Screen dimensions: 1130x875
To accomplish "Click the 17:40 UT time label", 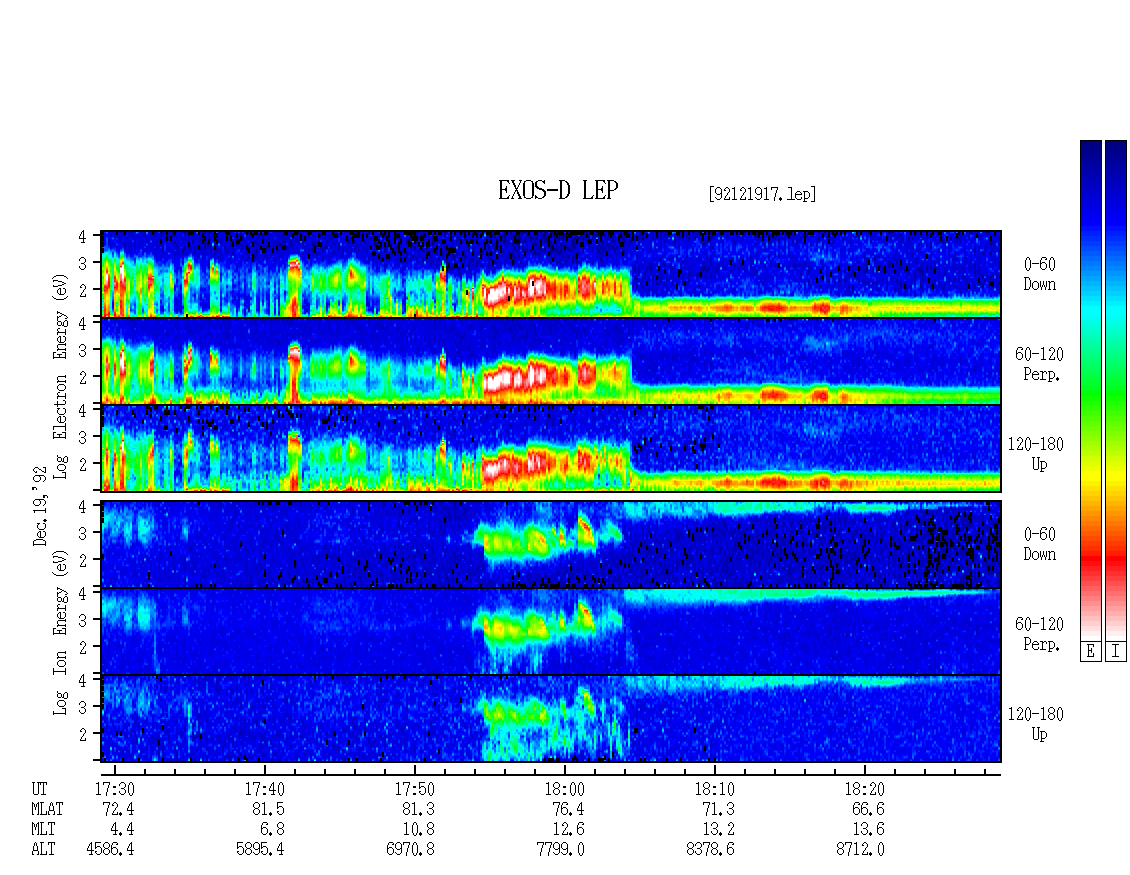I will 264,790.
